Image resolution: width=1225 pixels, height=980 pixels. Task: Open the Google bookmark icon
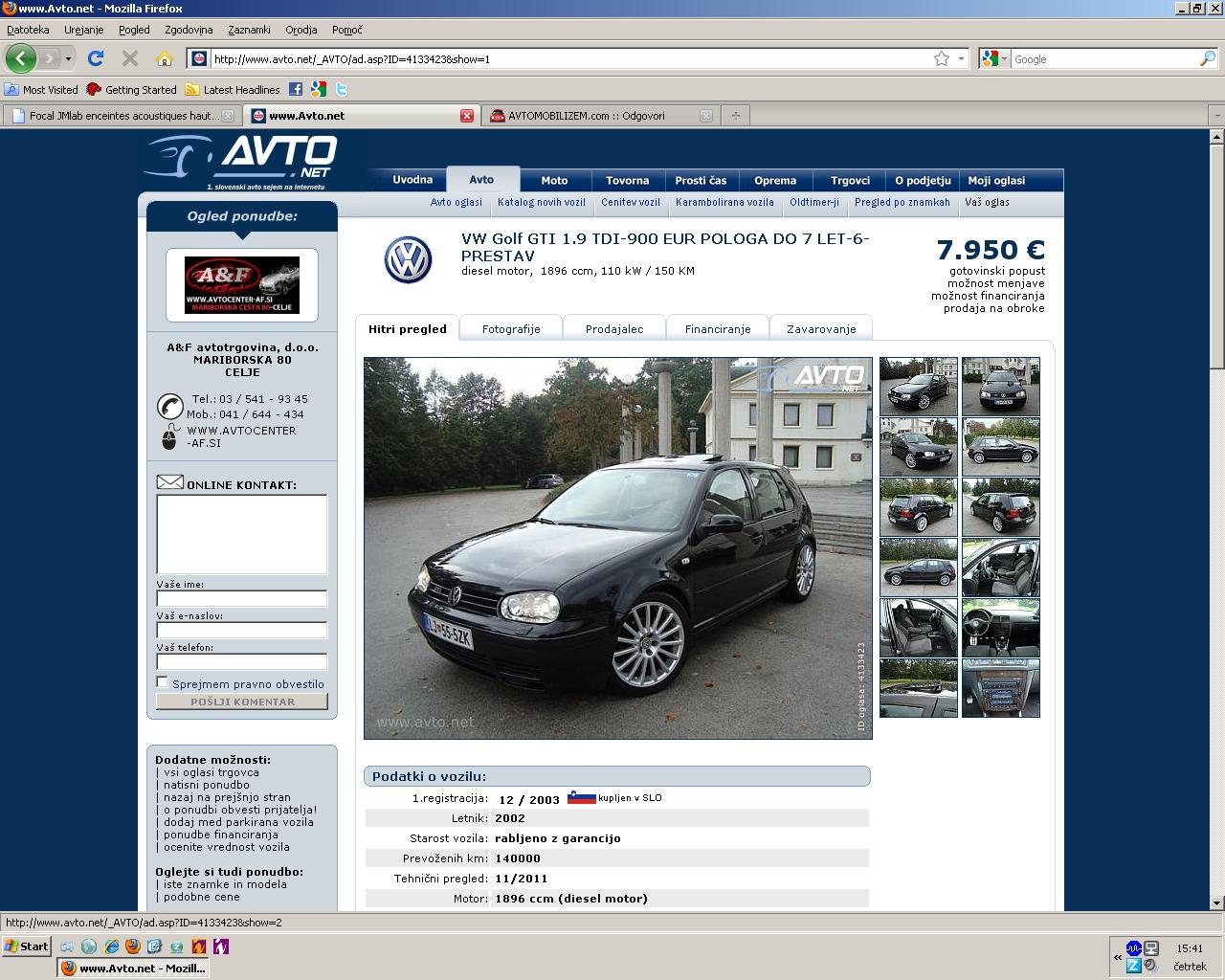click(x=319, y=89)
